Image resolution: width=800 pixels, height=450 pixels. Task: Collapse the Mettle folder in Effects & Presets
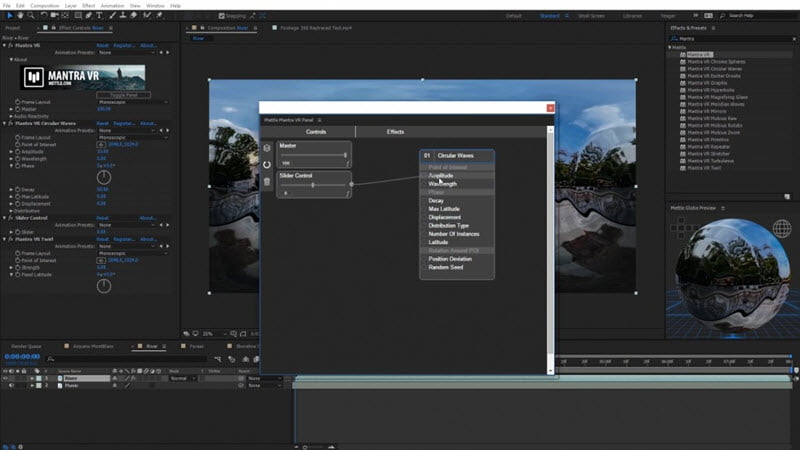coord(670,47)
